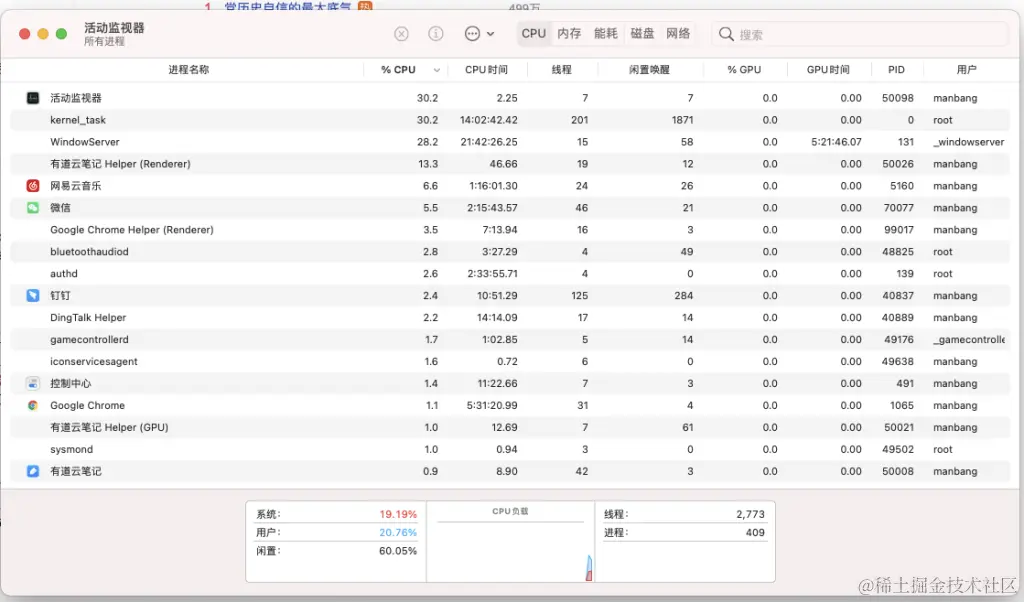This screenshot has width=1024, height=602.
Task: Click the 网易云音乐 app icon
Action: coord(33,186)
